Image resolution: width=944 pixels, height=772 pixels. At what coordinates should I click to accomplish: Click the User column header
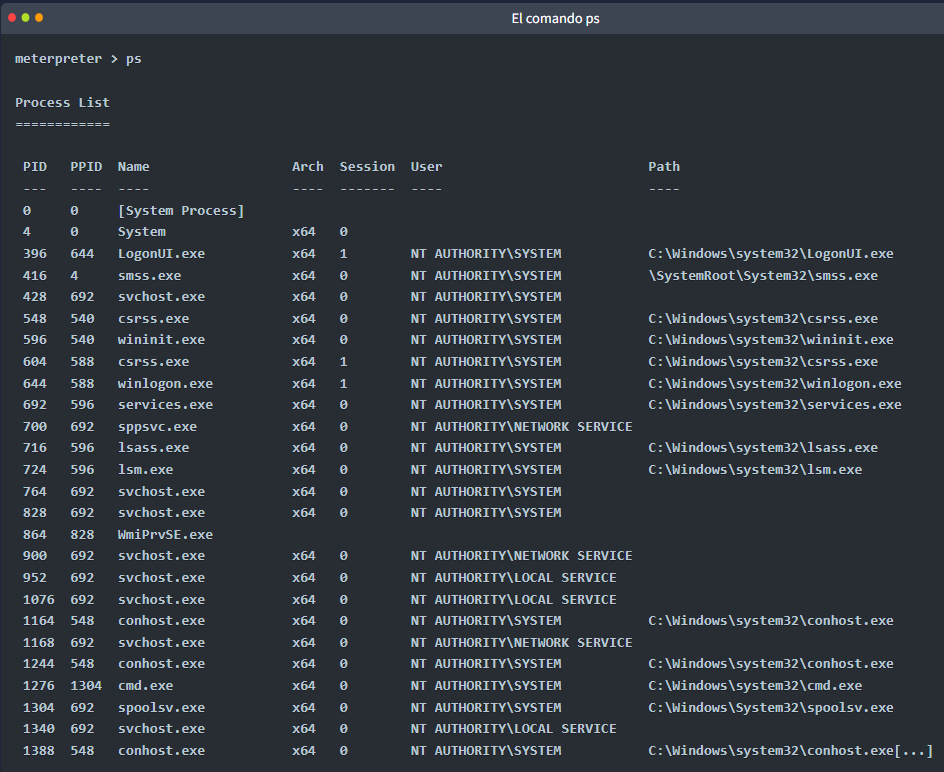(426, 167)
